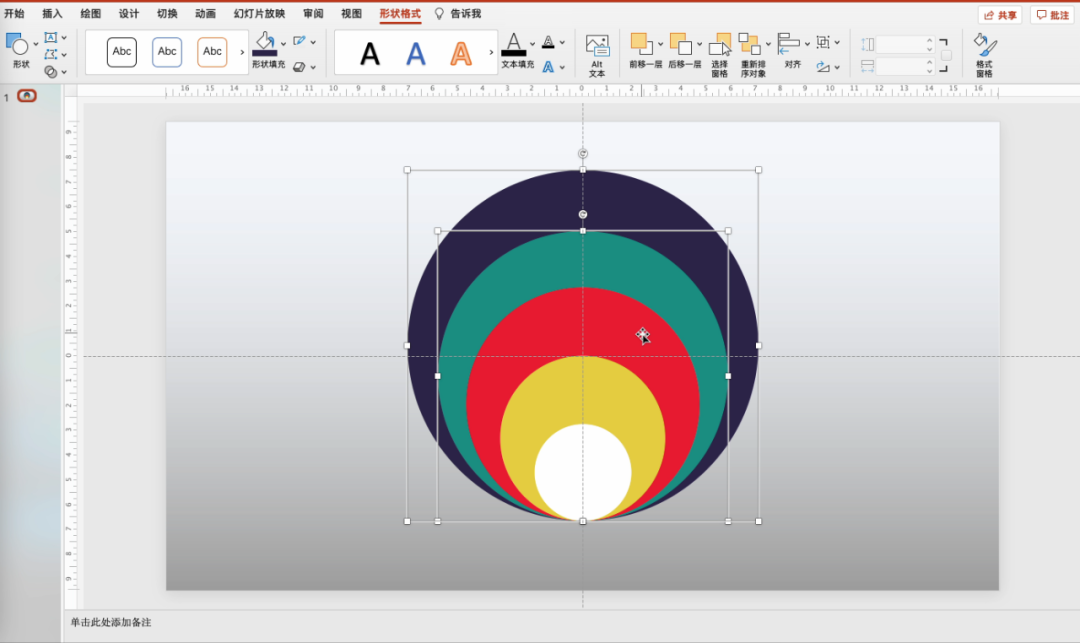Open the 开始 (Home) tab
Screen dimensions: 1080x643
click(14, 14)
